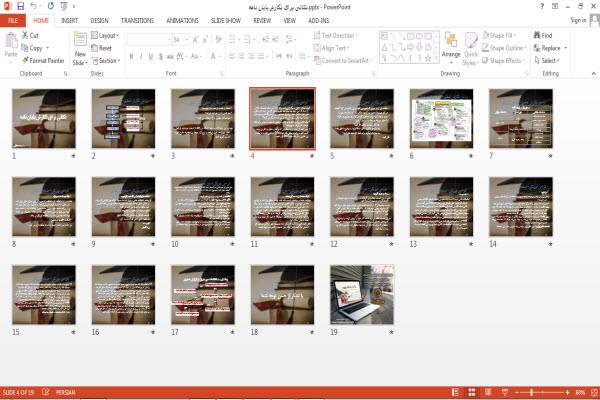
Task: Click Convert to SmartArt
Action: [343, 60]
